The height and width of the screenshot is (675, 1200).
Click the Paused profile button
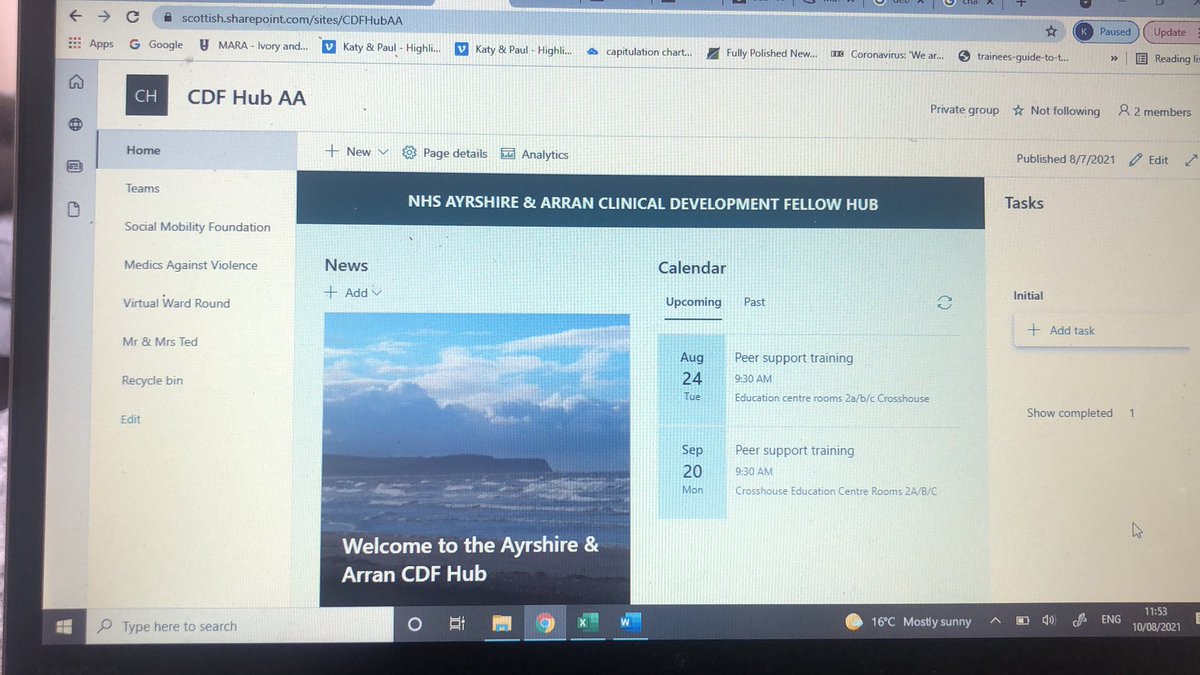(x=1104, y=32)
